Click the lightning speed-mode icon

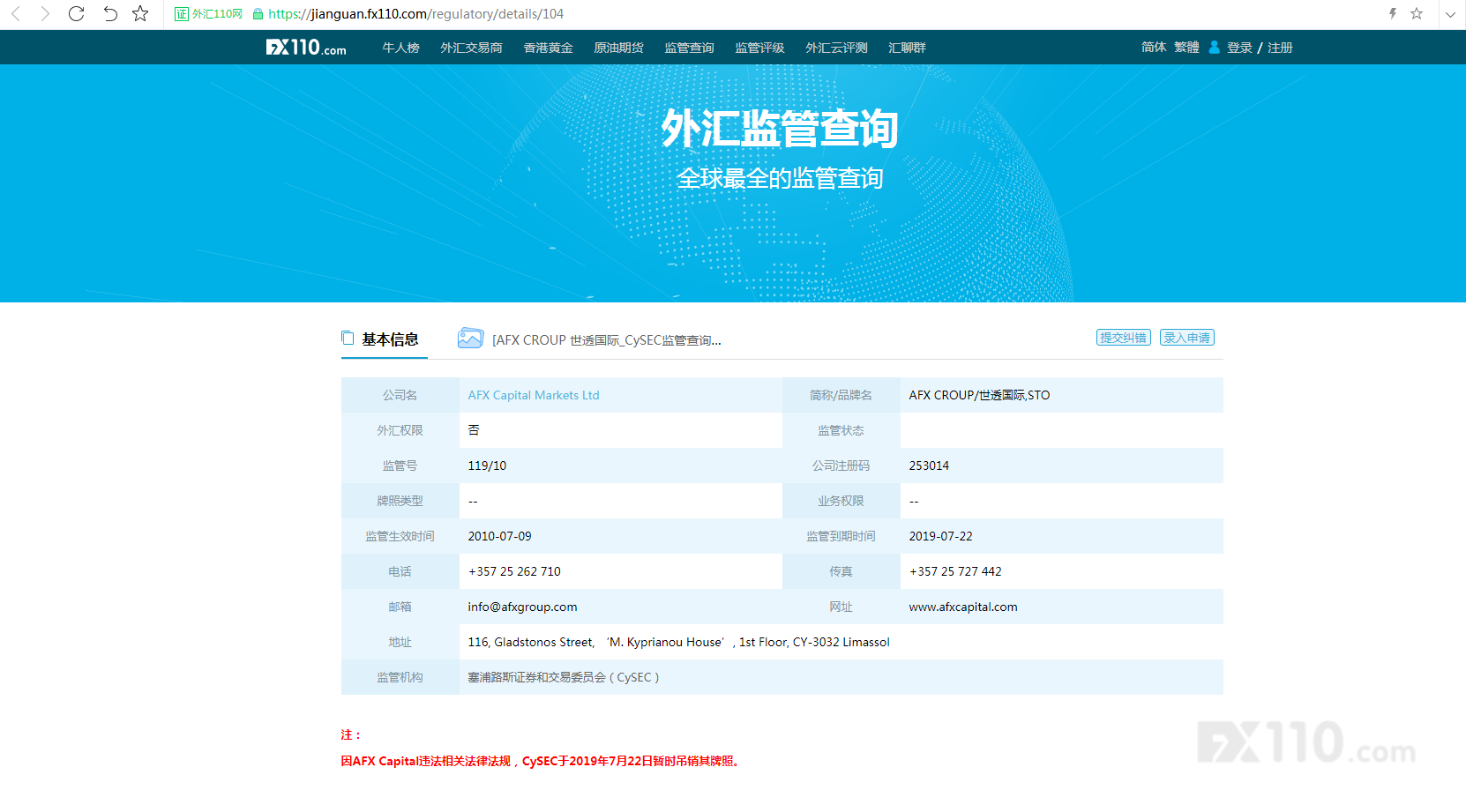click(1393, 13)
